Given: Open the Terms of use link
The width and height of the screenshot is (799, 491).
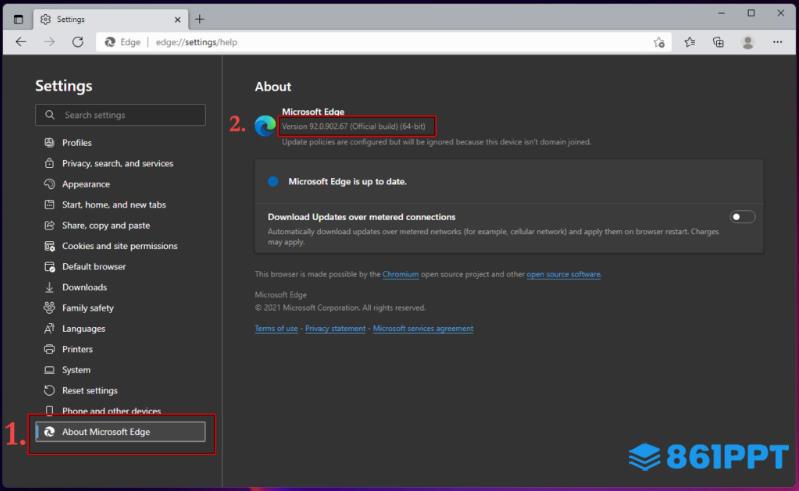Looking at the screenshot, I should pyautogui.click(x=276, y=329).
